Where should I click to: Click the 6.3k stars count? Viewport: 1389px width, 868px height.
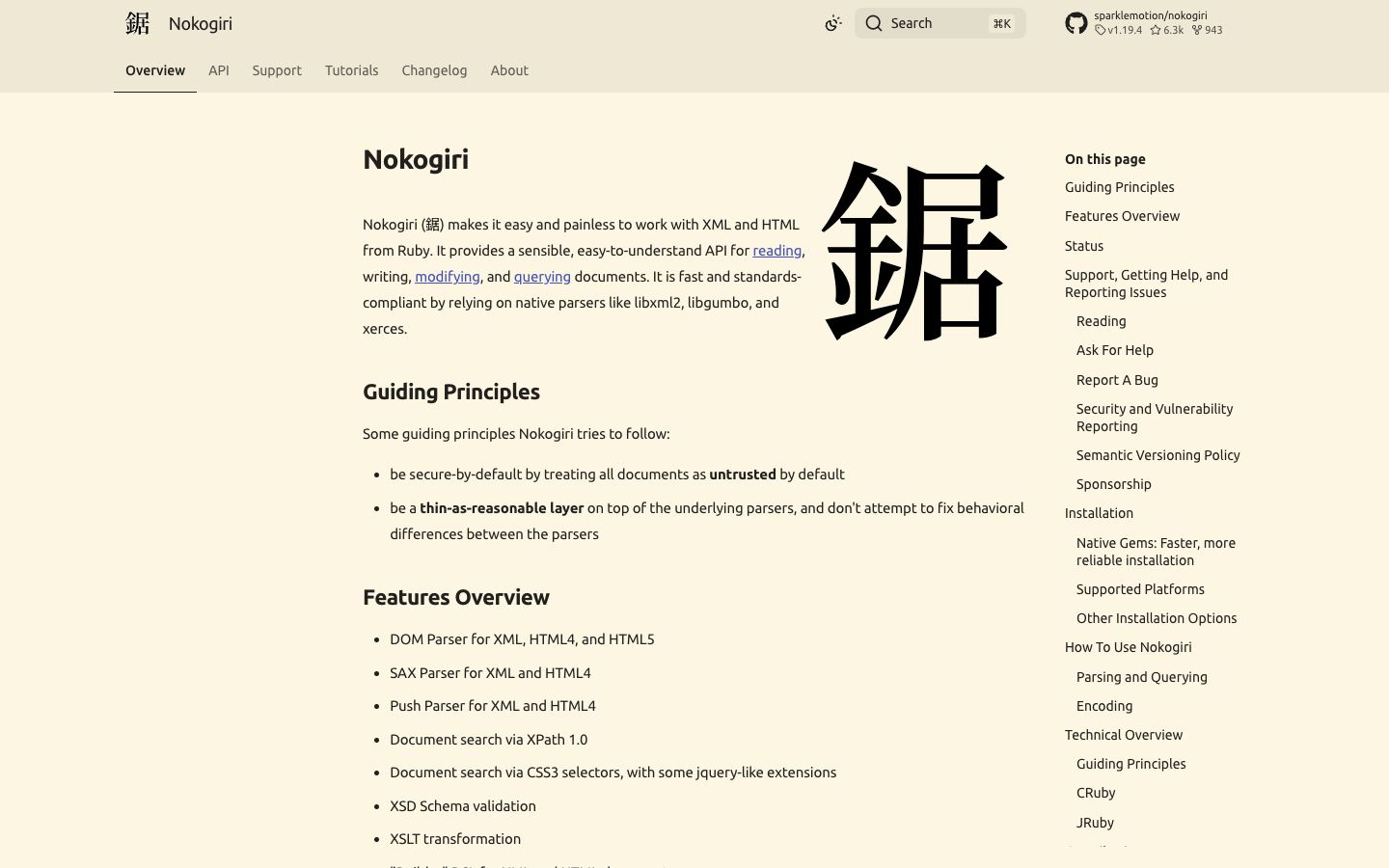tap(1166, 30)
